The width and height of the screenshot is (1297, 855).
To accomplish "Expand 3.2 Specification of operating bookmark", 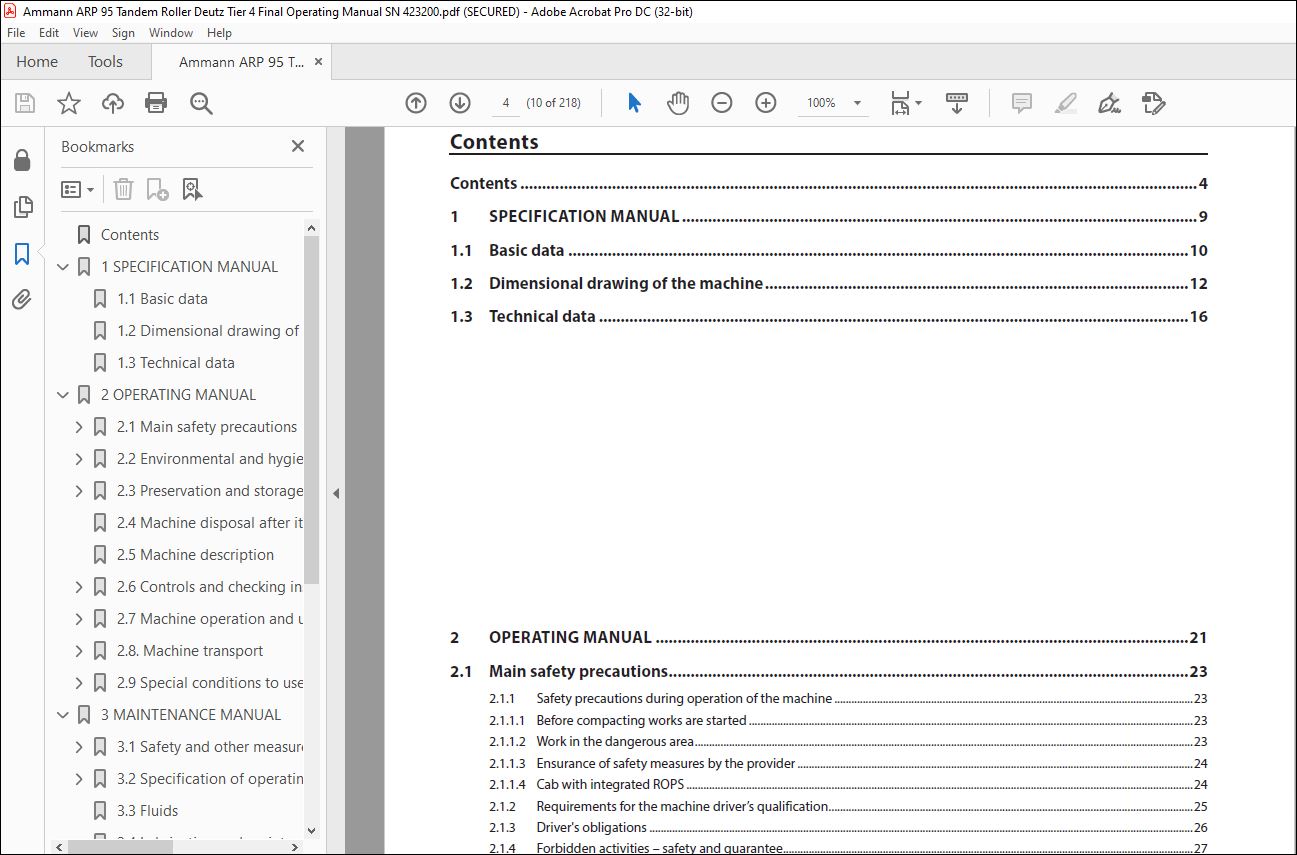I will tap(79, 779).
